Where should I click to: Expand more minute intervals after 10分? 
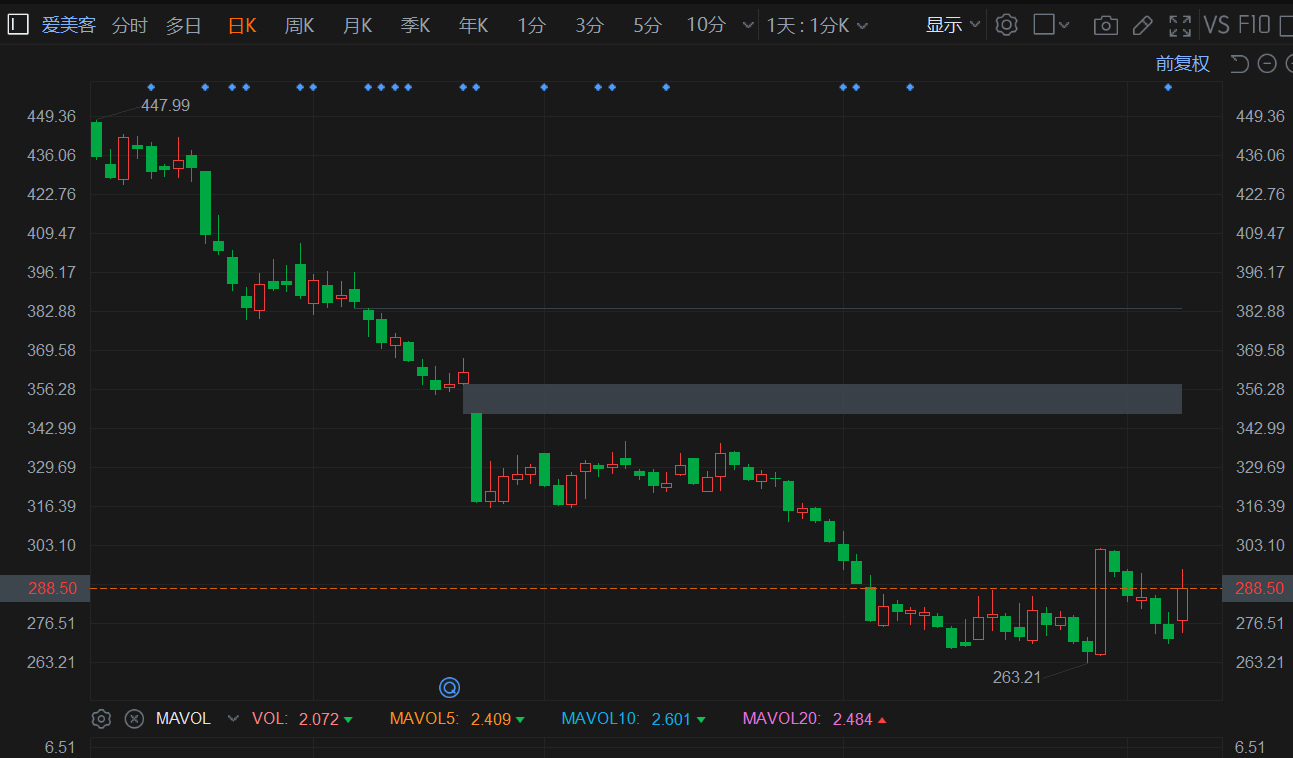[748, 25]
